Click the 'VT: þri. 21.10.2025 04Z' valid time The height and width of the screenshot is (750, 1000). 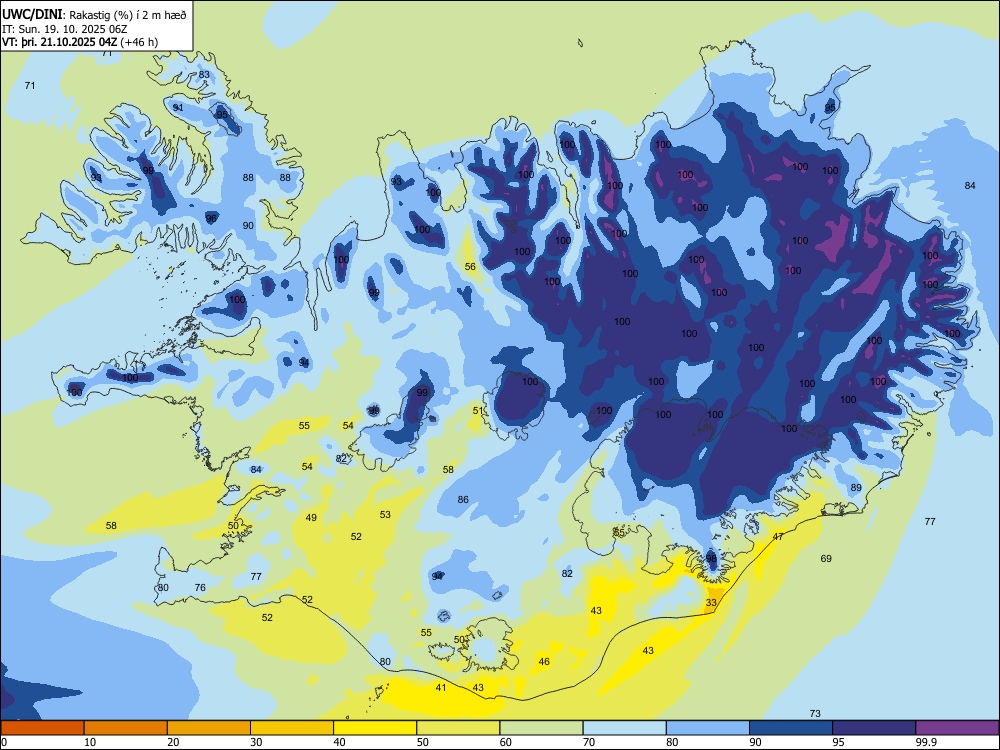click(59, 42)
